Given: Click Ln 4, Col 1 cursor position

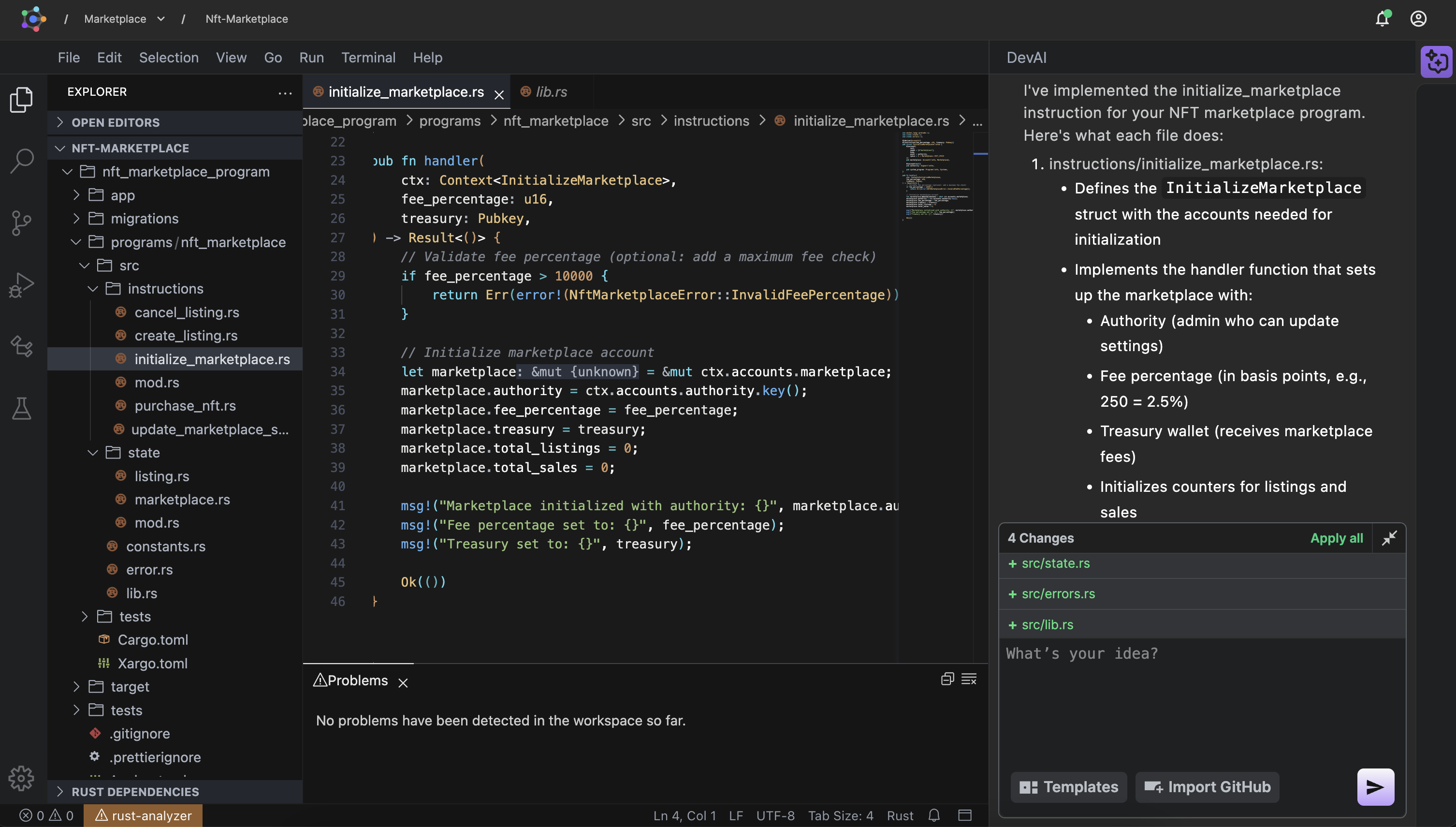Looking at the screenshot, I should 684,816.
